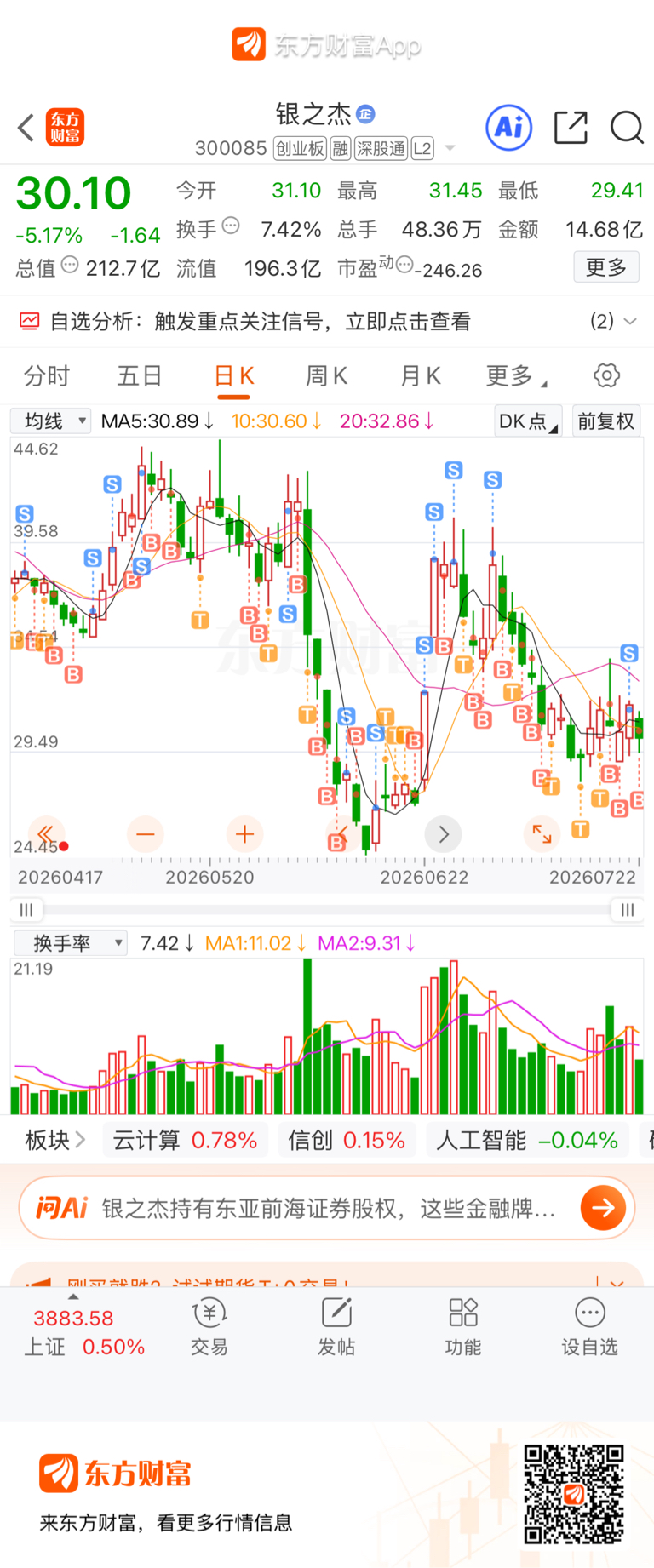Select the 日K chart tab
Viewport: 654px width, 1568px height.
[234, 376]
